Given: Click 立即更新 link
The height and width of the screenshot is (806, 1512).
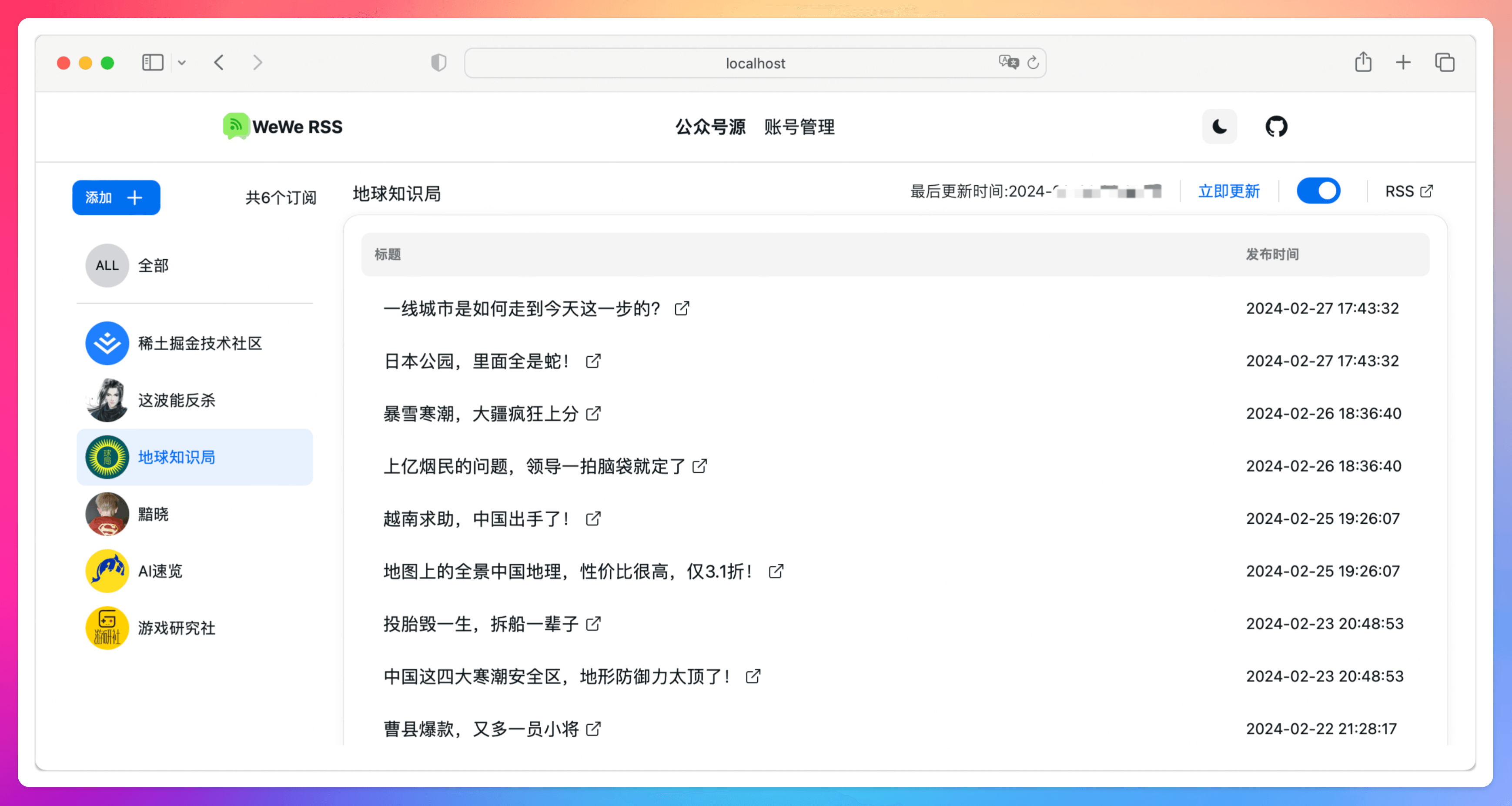Looking at the screenshot, I should click(1228, 191).
